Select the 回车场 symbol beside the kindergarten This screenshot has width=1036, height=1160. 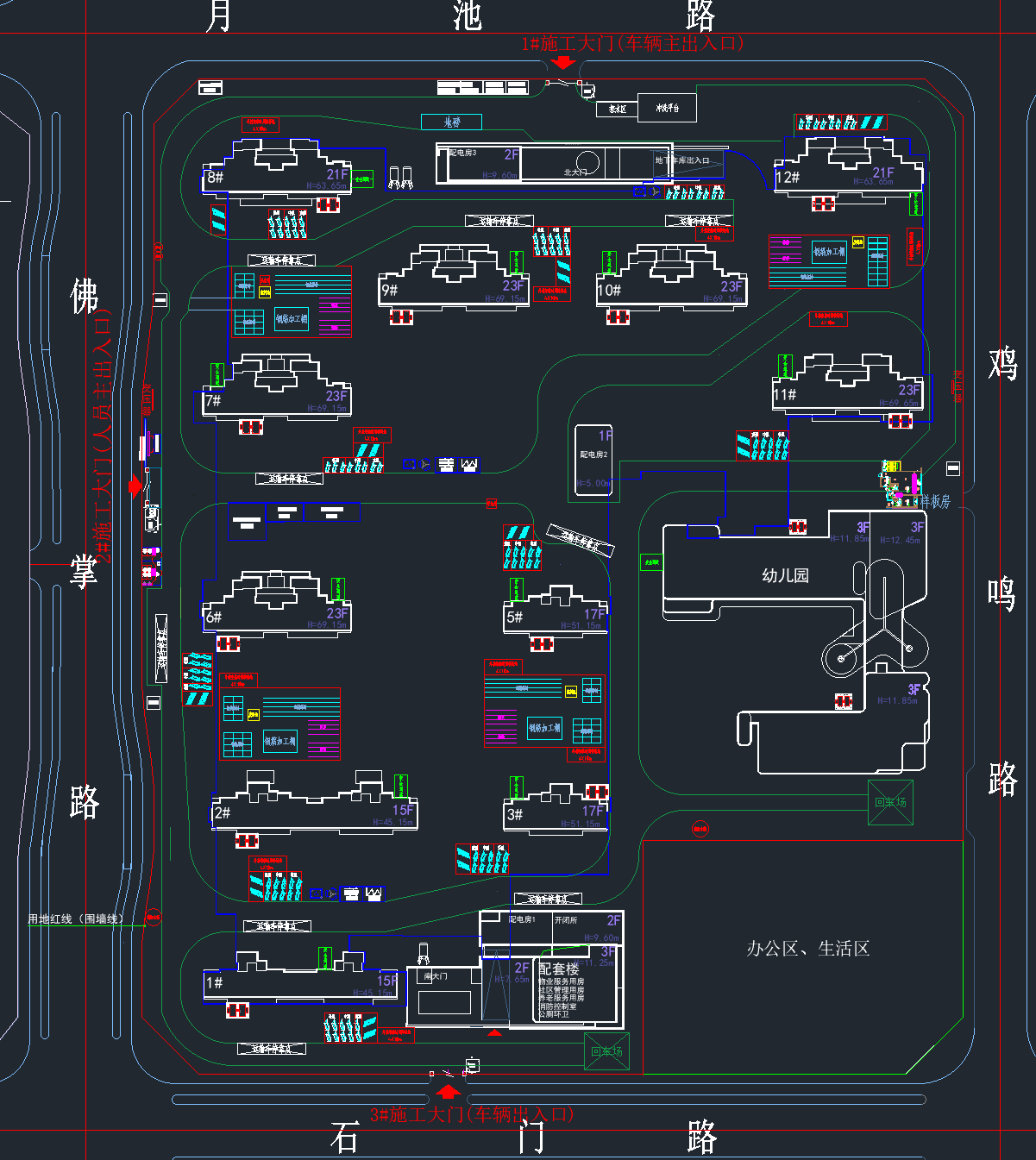pyautogui.click(x=890, y=802)
